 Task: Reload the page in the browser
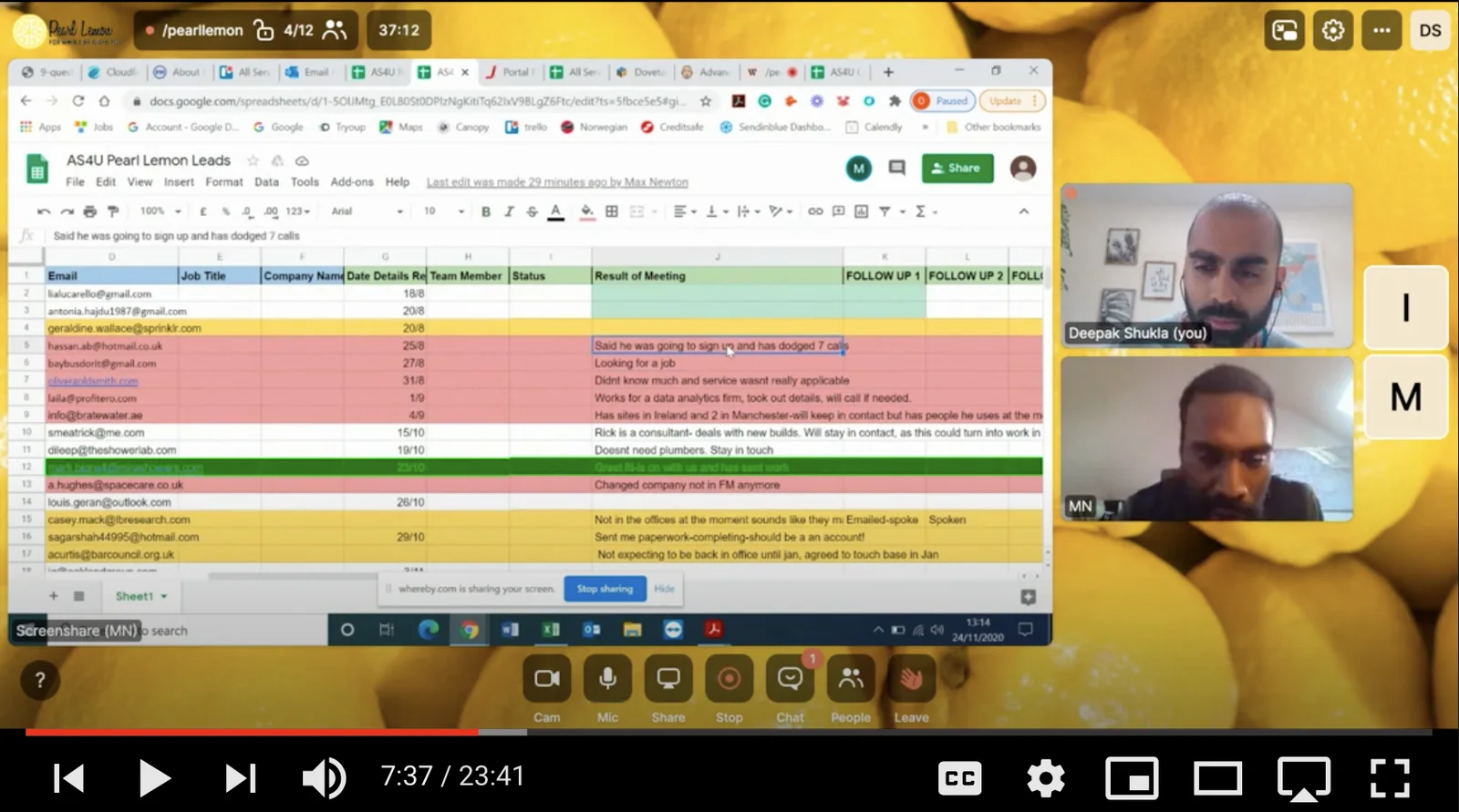pyautogui.click(x=78, y=101)
